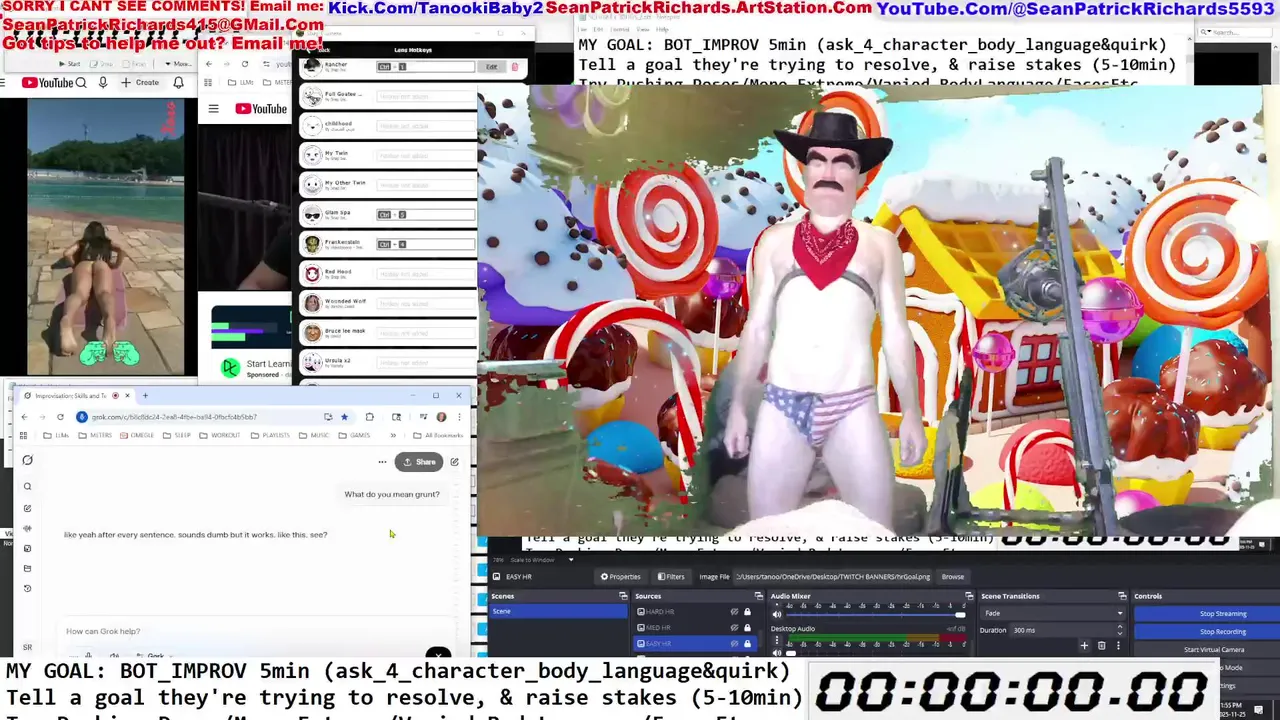Click the YouTube Create button
Screen dimensions: 1280x720
click(x=141, y=83)
